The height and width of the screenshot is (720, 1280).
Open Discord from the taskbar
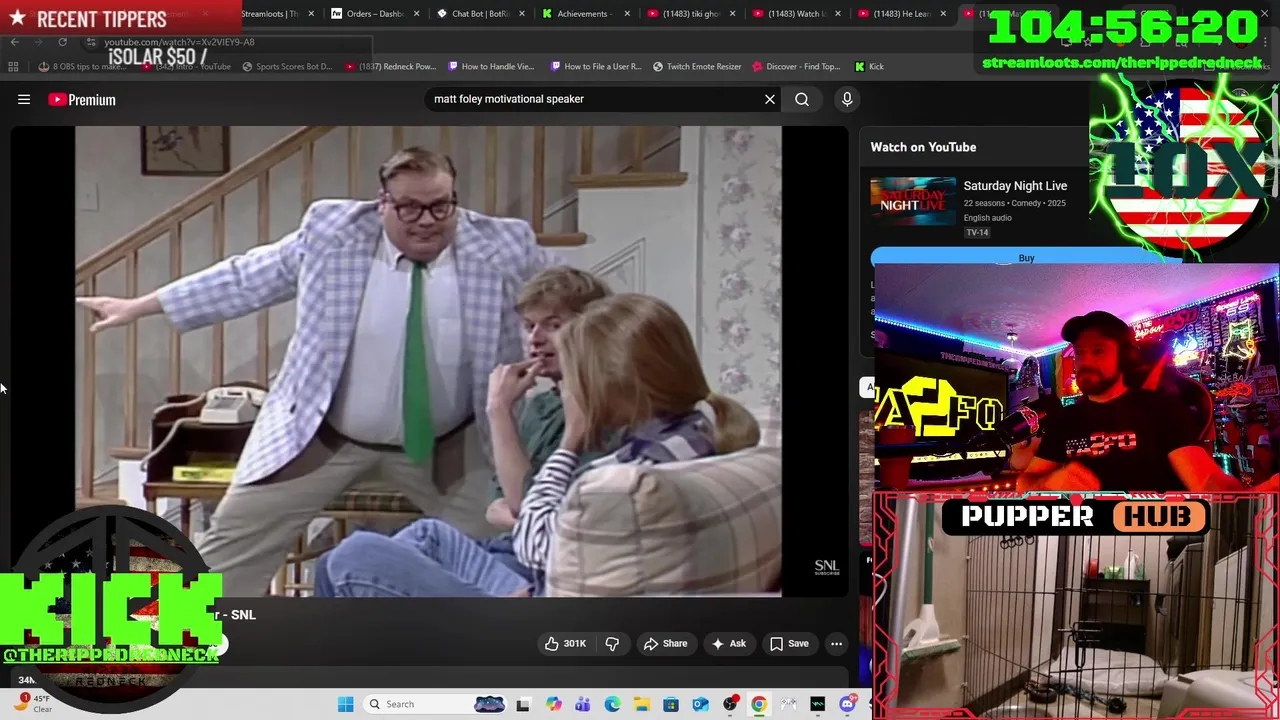click(x=847, y=704)
